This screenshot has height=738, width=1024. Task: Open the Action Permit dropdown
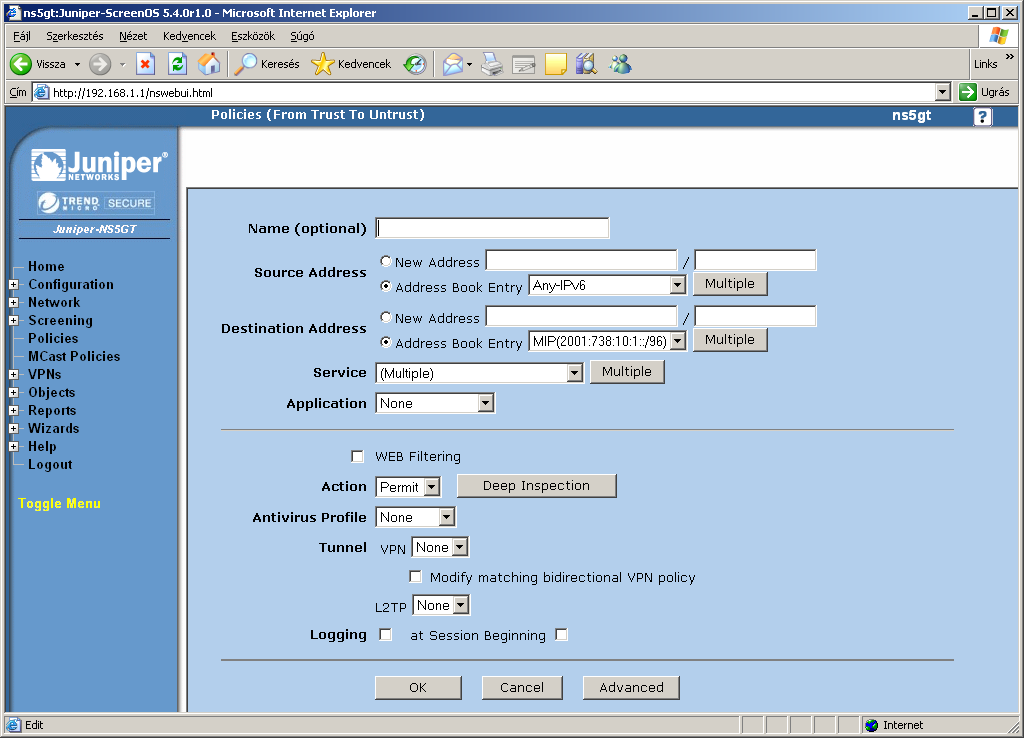(x=408, y=487)
